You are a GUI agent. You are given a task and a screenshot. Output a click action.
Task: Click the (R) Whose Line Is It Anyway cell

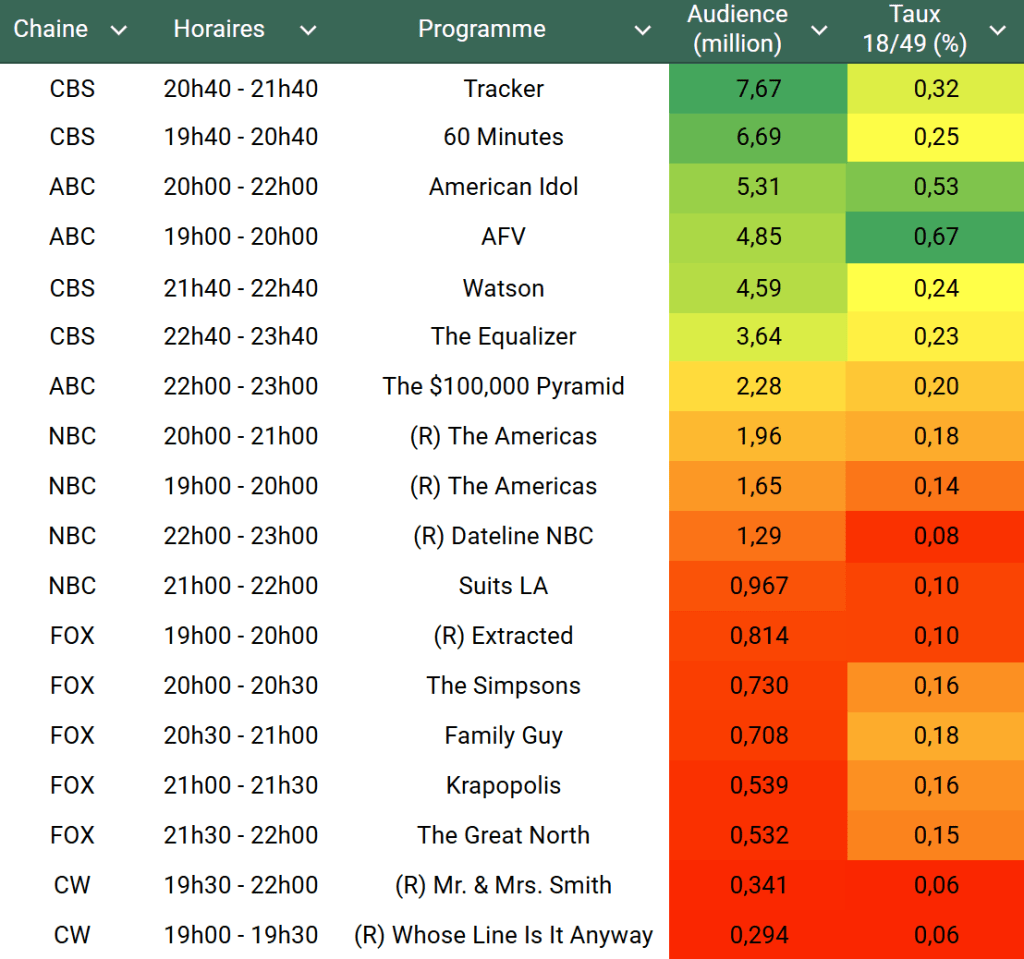click(x=503, y=935)
